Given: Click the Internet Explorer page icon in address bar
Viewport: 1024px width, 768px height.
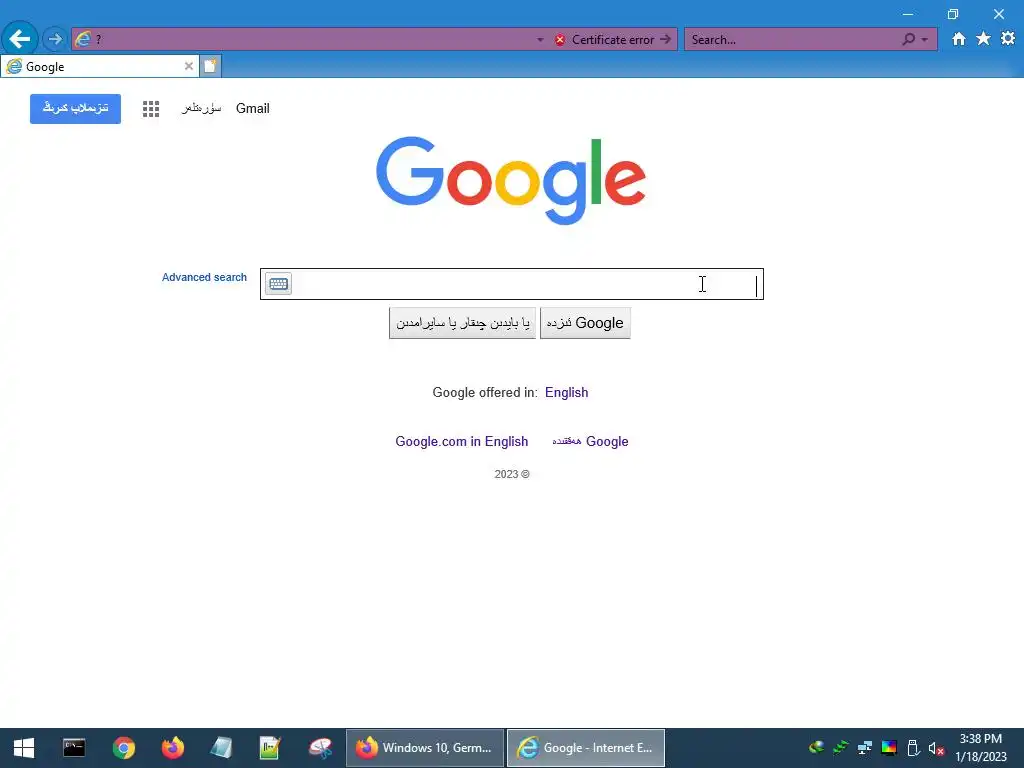Looking at the screenshot, I should coord(82,39).
